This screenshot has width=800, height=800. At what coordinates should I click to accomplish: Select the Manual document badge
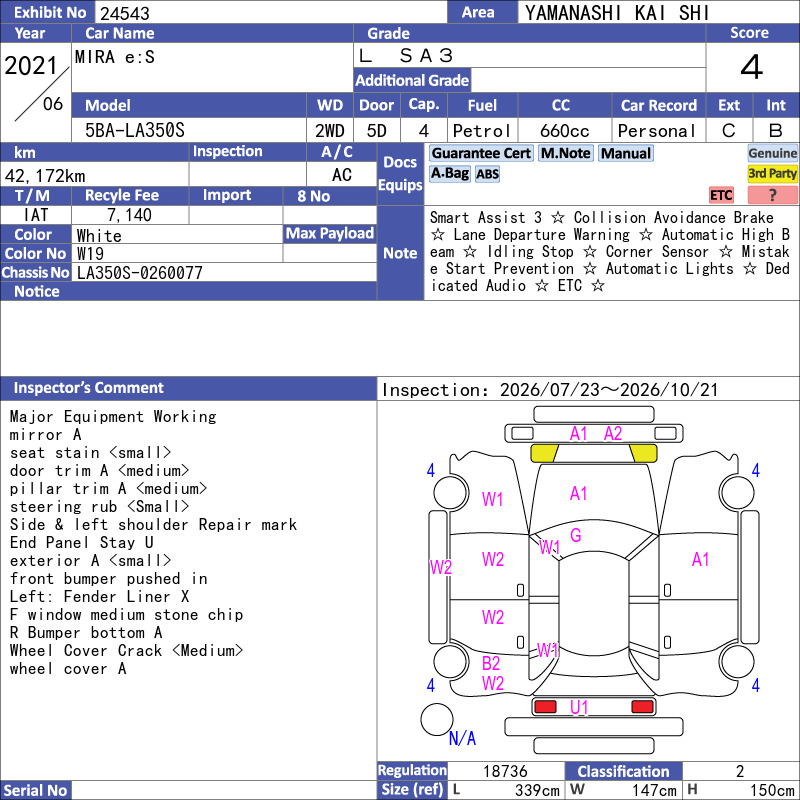[x=626, y=153]
